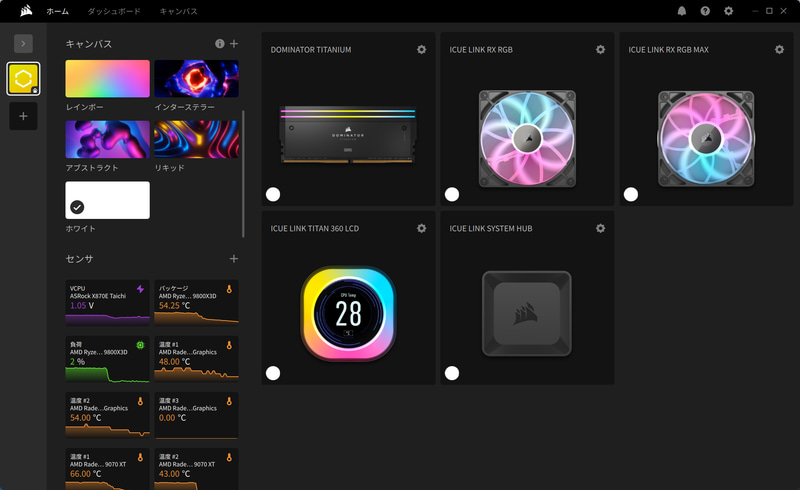Viewport: 800px width, 490px height.
Task: Click the Corsair sails logo icon
Action: (x=26, y=11)
